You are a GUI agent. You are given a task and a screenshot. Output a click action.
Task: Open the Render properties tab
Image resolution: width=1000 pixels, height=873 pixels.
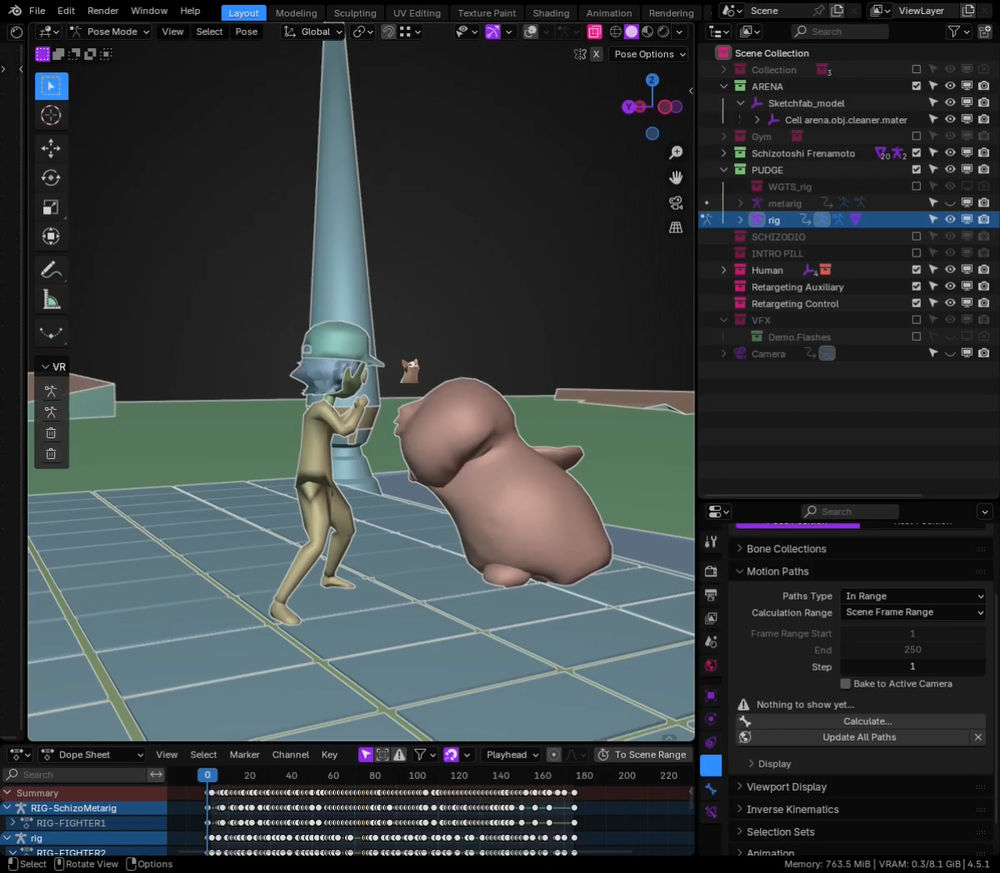click(711, 571)
